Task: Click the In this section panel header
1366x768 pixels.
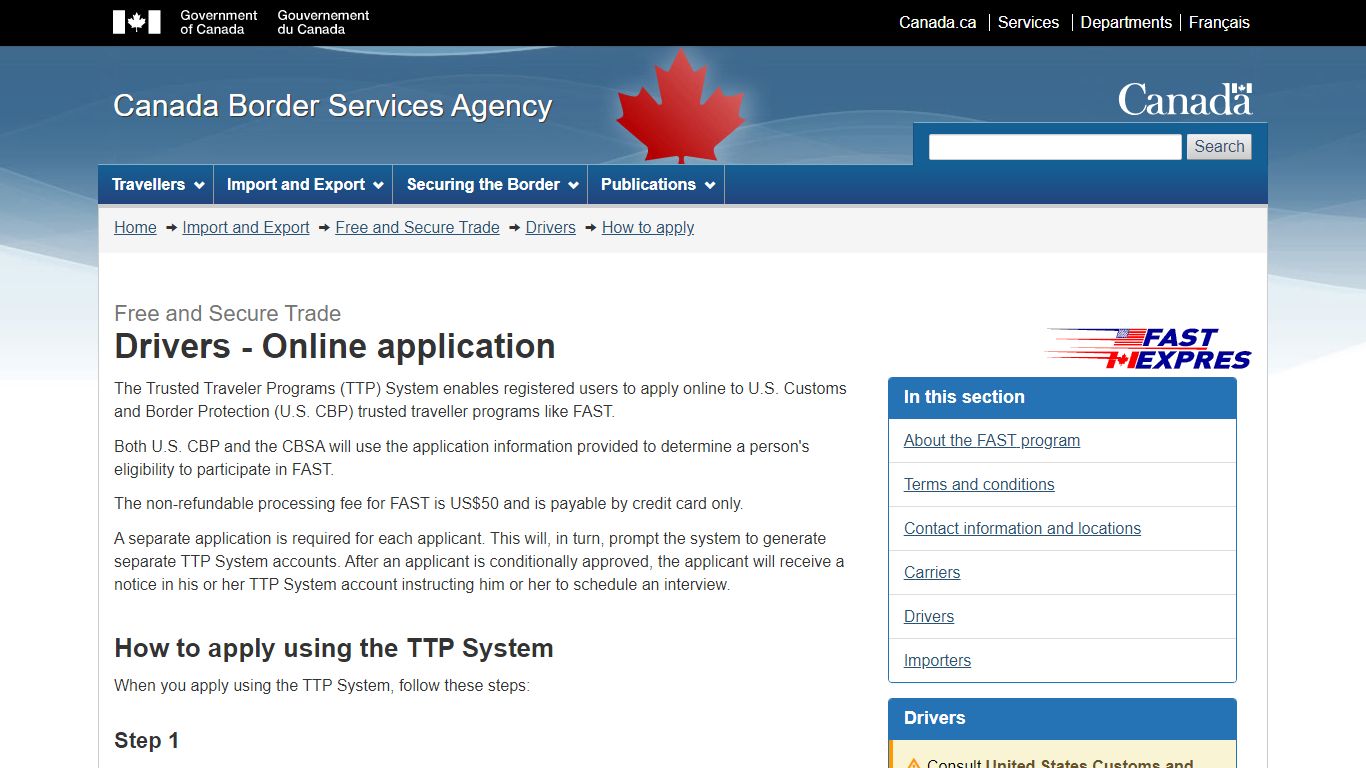Action: (1062, 398)
